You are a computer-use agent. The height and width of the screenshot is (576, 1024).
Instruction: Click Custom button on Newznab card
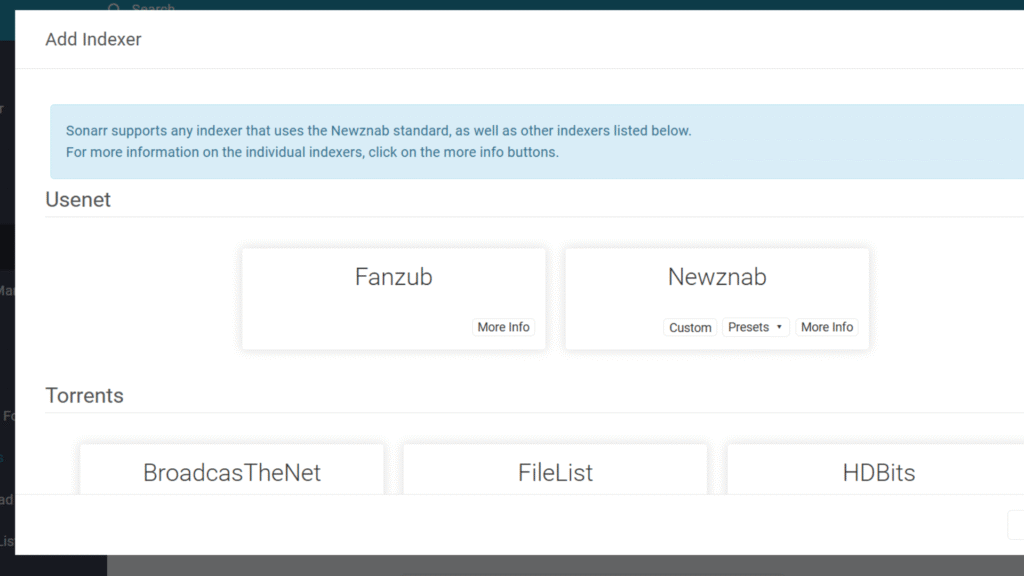690,327
